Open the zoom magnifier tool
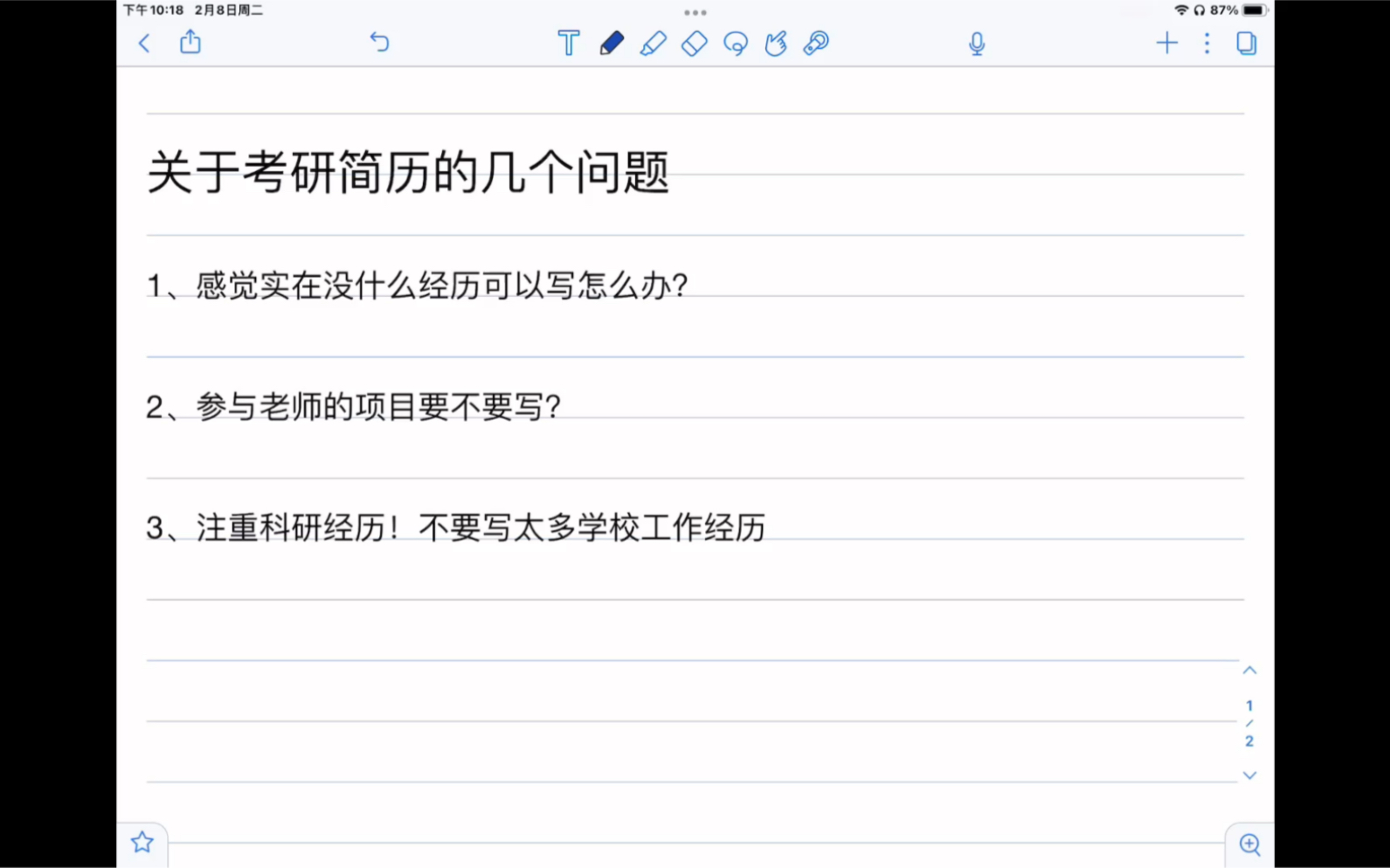Screen dimensions: 1390x868 [1250, 844]
